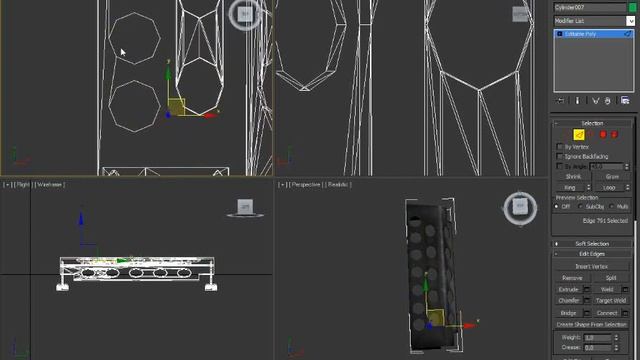Click the Ring selection button

tap(570, 187)
